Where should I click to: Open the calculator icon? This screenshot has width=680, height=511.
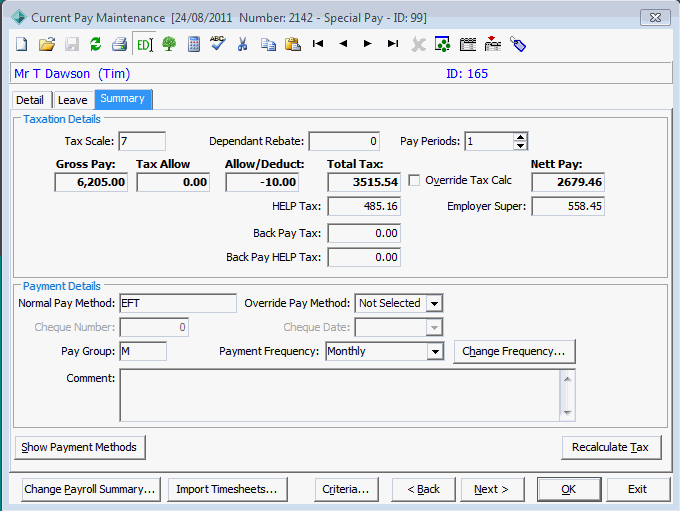click(194, 44)
